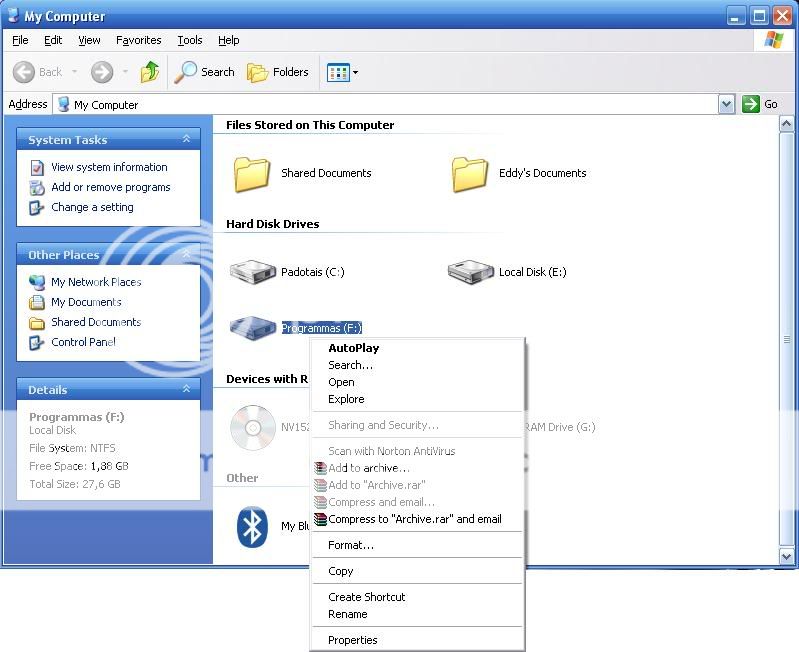Collapse the Other Places panel

[186, 255]
